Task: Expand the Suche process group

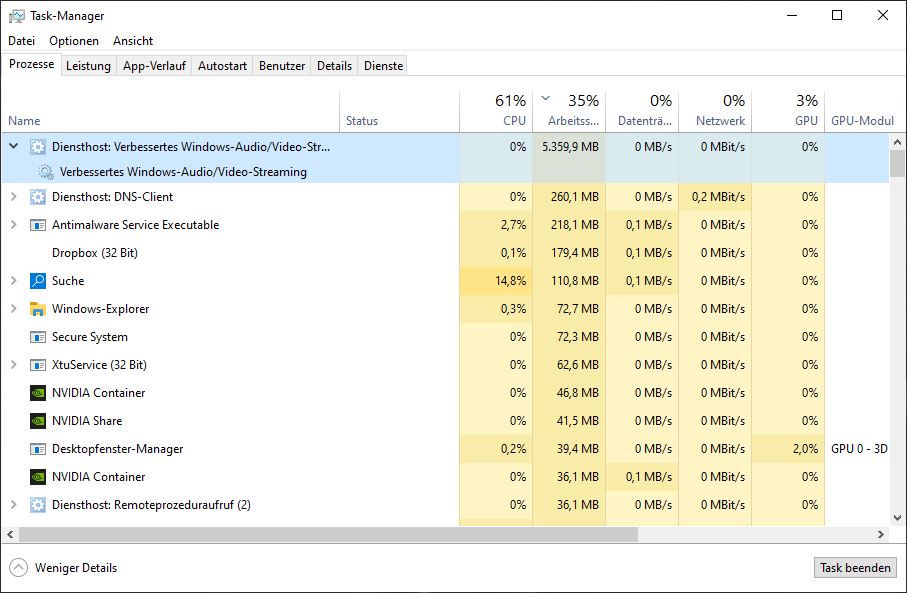Action: click(x=13, y=281)
